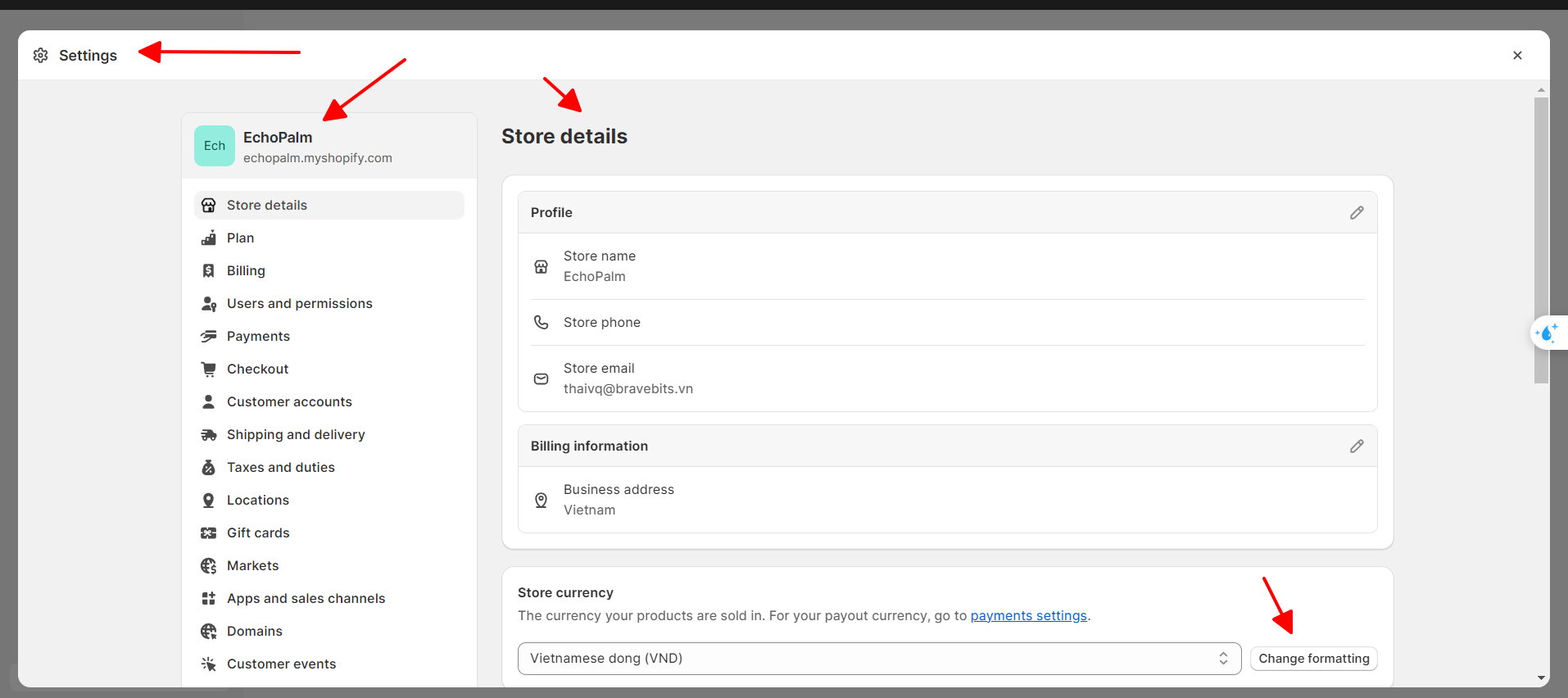This screenshot has width=1568, height=698.
Task: Open Taxes and duties settings
Action: pyautogui.click(x=280, y=468)
